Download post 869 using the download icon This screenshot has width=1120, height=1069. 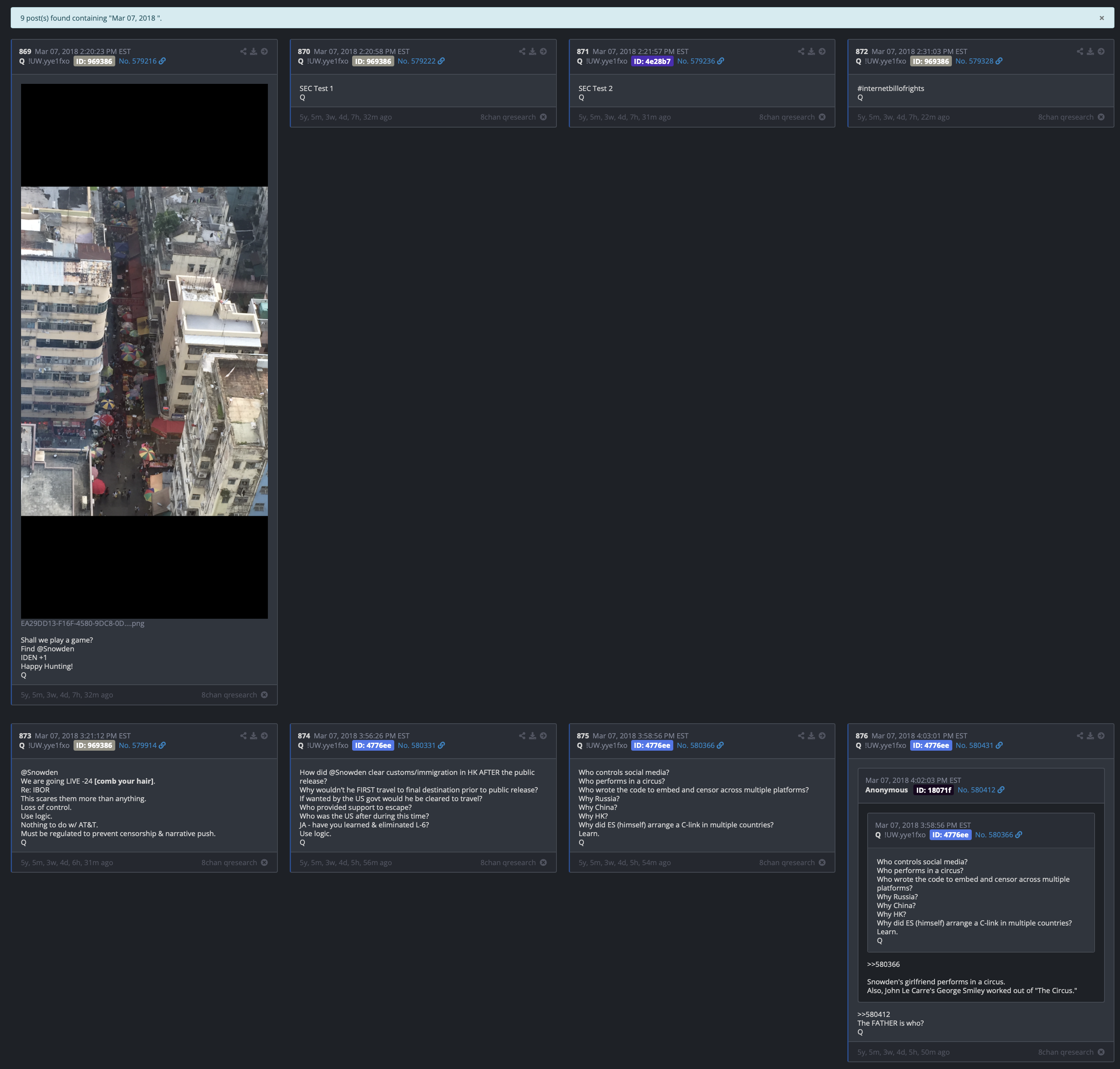click(x=254, y=51)
